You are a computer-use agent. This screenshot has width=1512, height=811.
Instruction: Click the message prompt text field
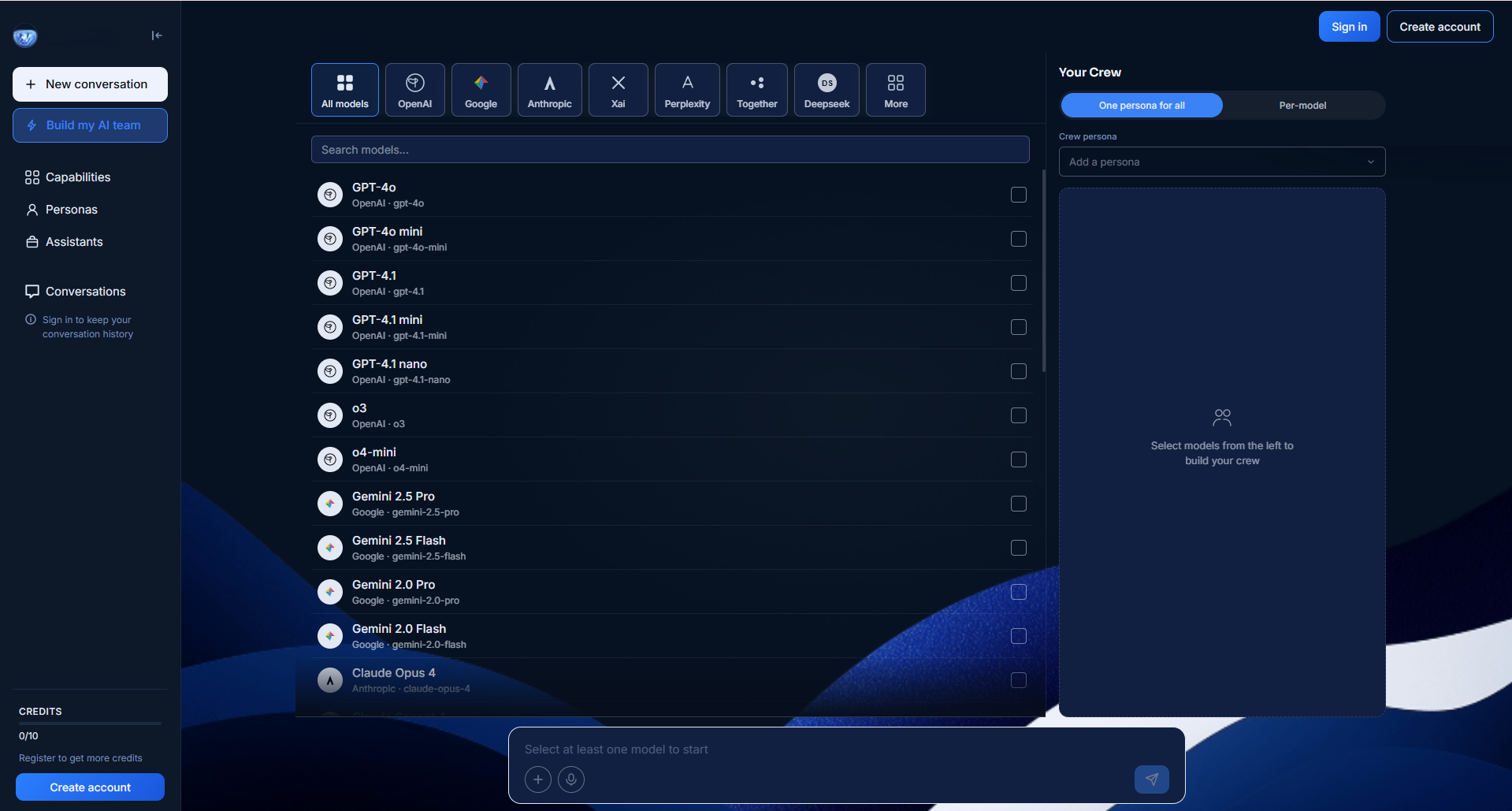point(846,750)
